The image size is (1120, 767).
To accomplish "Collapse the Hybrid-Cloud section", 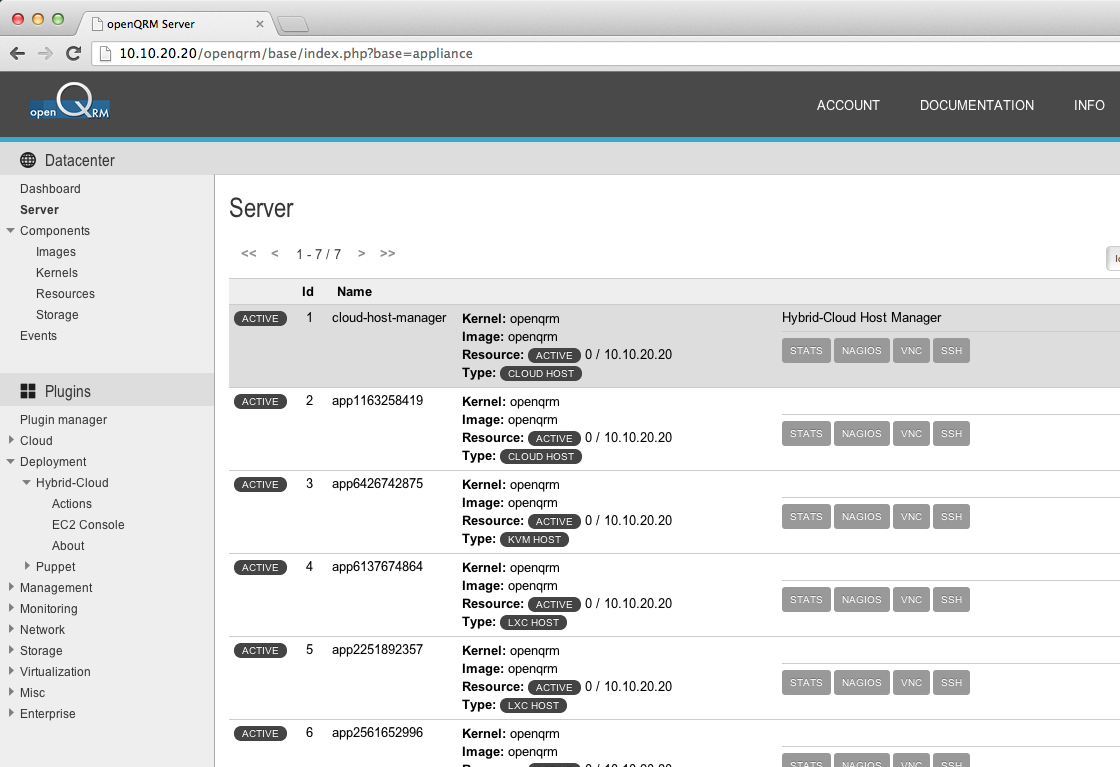I will (27, 482).
